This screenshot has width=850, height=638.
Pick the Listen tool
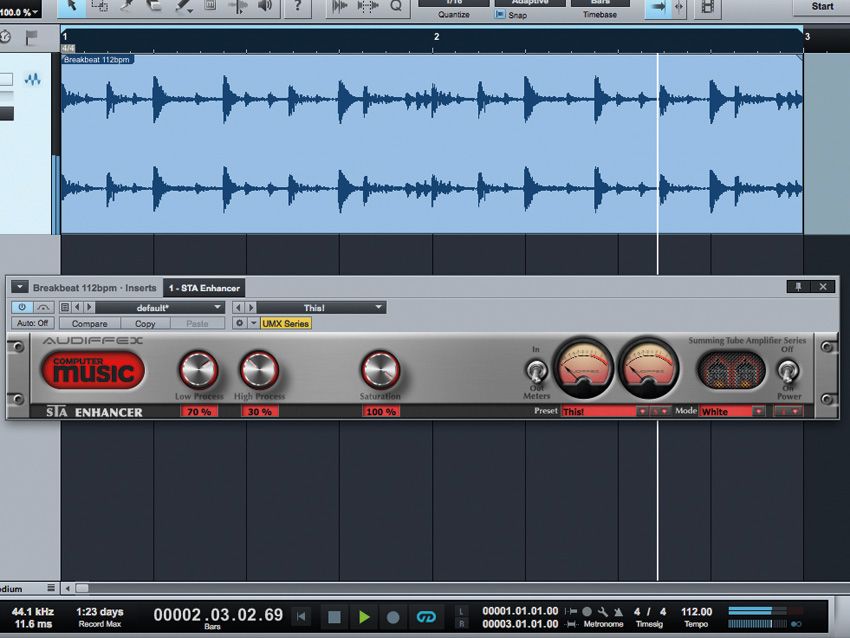(x=262, y=8)
